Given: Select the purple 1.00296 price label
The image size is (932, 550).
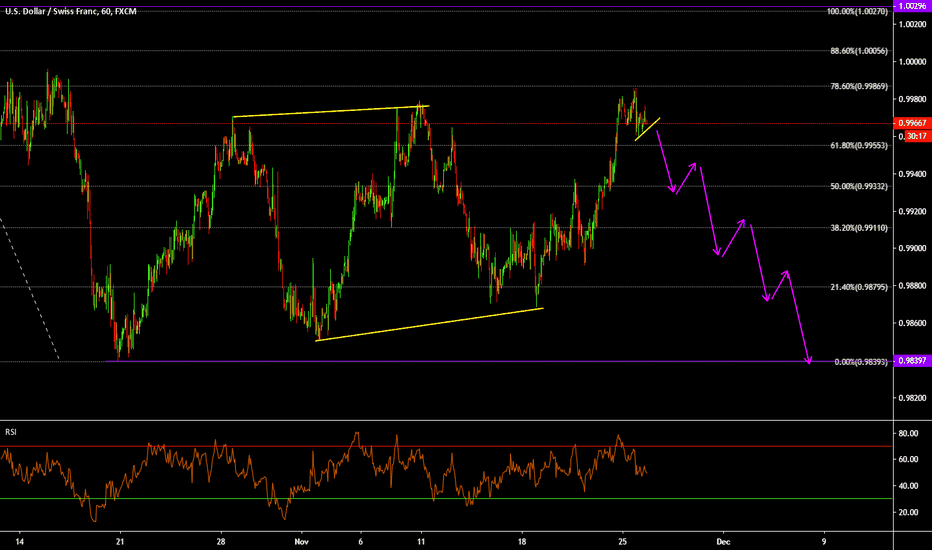Looking at the screenshot, I should pyautogui.click(x=912, y=6).
